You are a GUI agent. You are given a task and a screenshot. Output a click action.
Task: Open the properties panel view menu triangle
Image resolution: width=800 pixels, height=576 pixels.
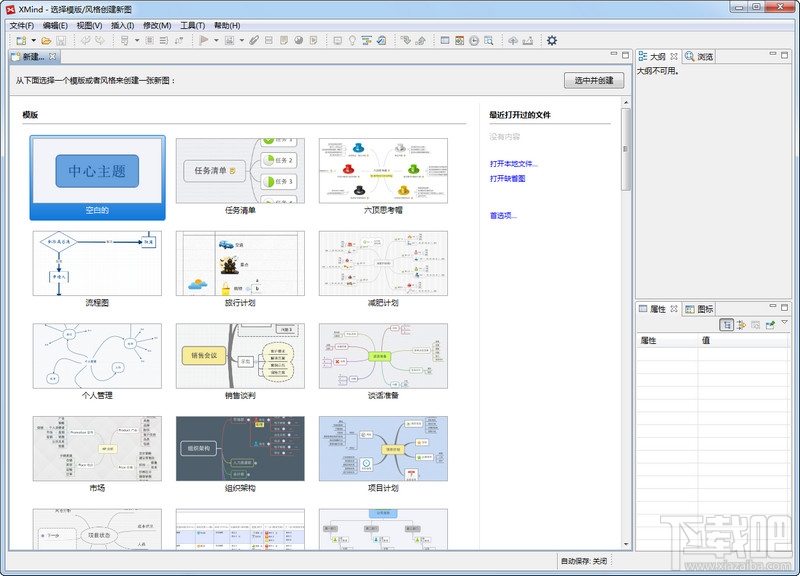tap(784, 322)
